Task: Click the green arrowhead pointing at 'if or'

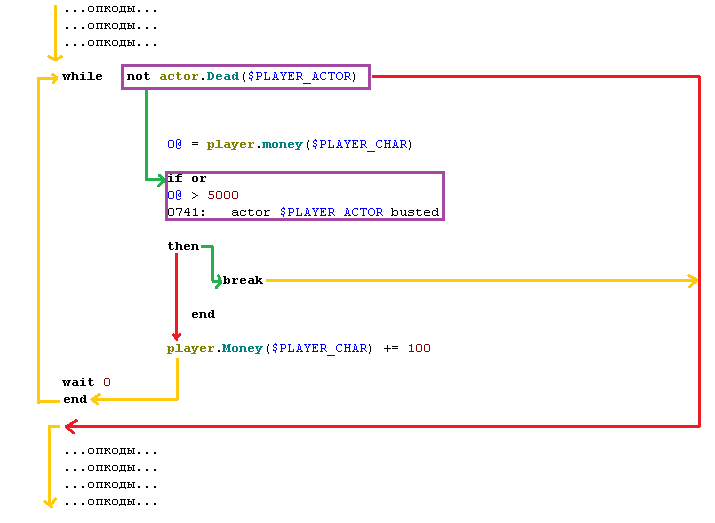Action: pyautogui.click(x=160, y=179)
